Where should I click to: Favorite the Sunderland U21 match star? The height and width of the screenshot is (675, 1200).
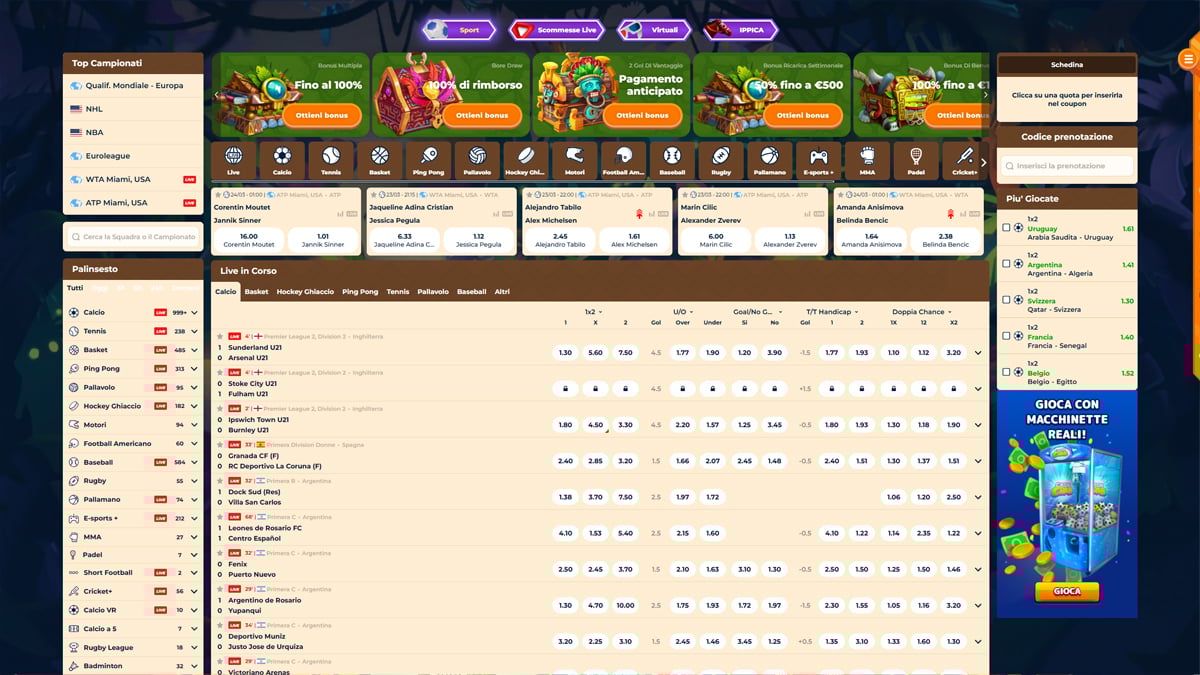pos(220,337)
